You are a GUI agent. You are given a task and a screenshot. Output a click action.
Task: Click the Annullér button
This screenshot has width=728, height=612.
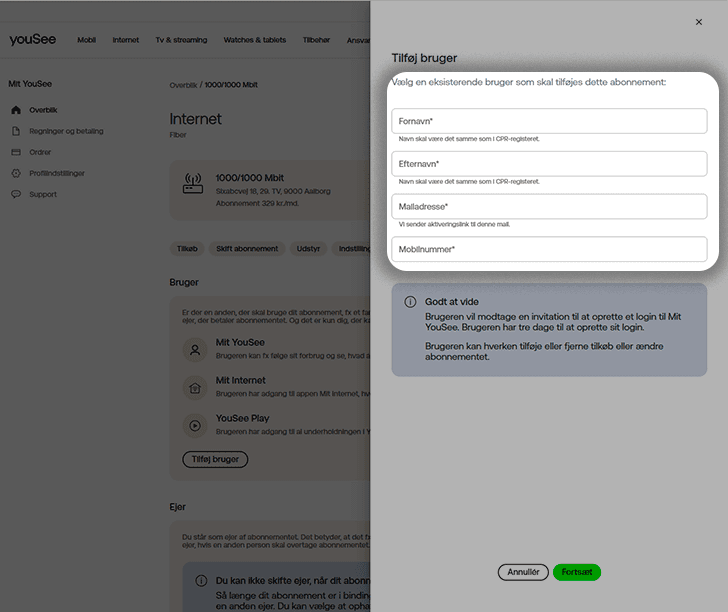(x=523, y=572)
